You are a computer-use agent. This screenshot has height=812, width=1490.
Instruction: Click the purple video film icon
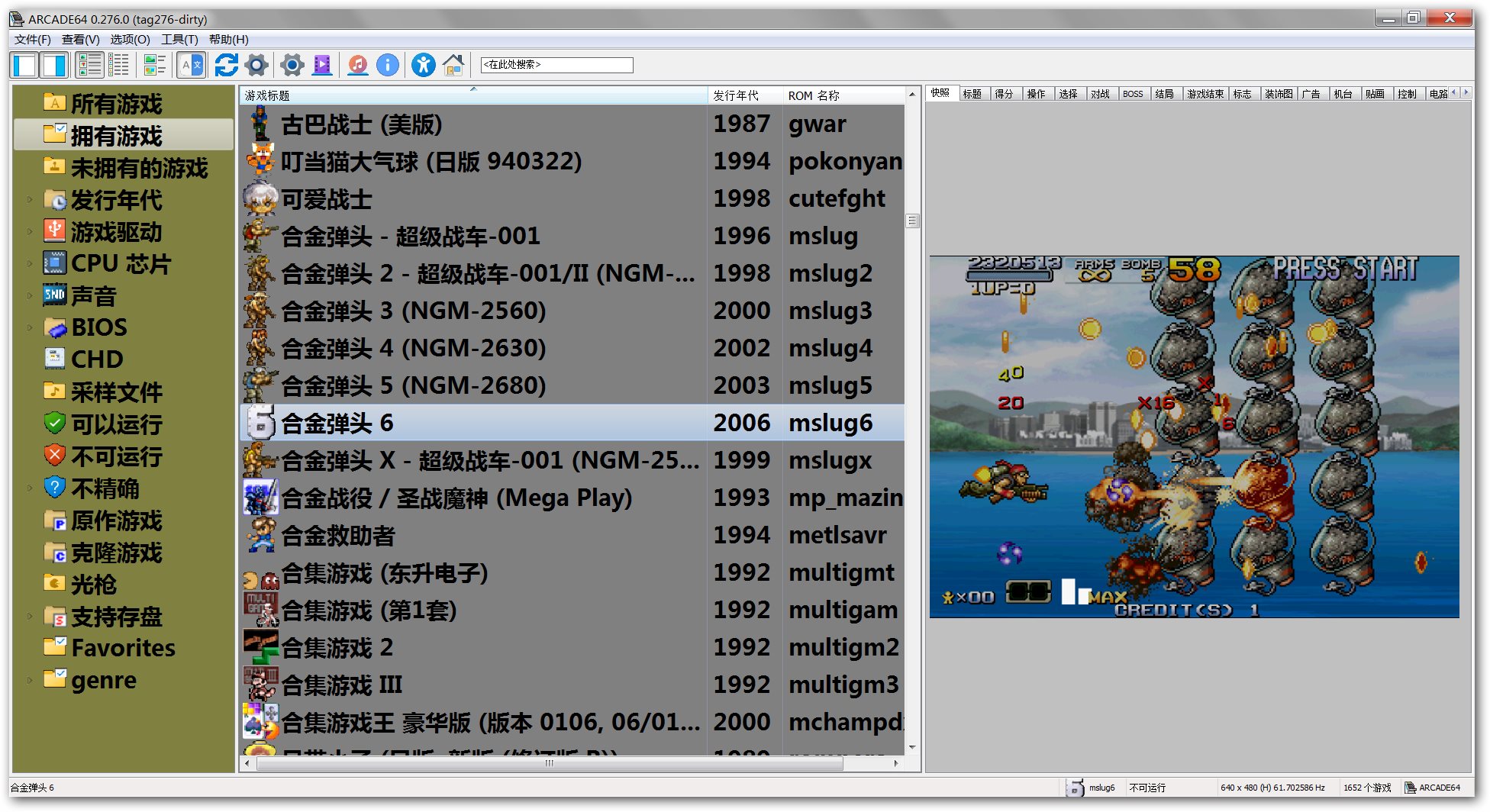click(323, 66)
